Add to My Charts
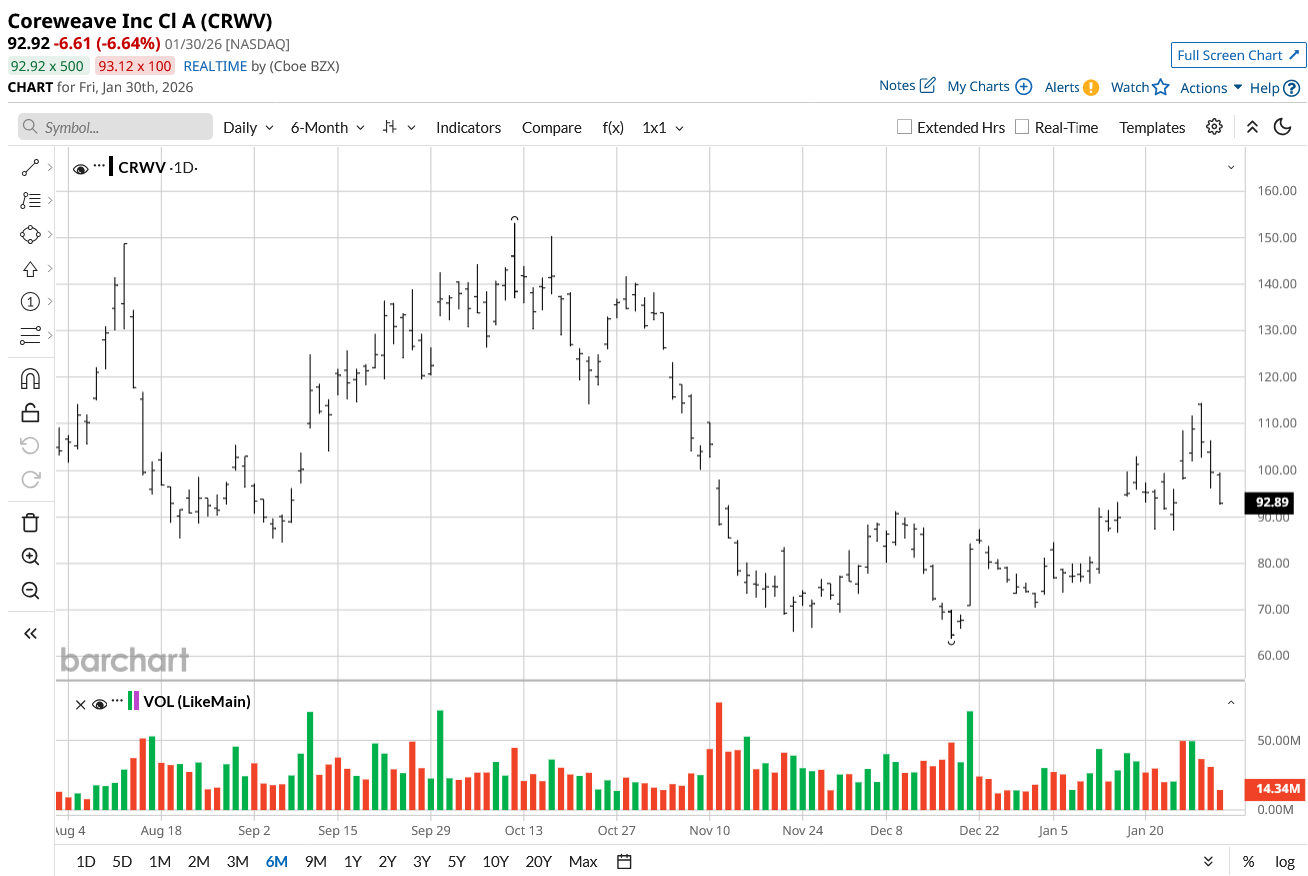 pos(989,87)
